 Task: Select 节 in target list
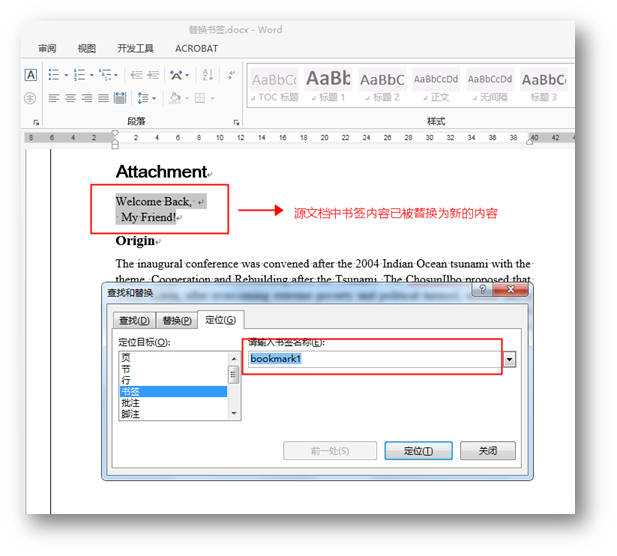click(173, 369)
